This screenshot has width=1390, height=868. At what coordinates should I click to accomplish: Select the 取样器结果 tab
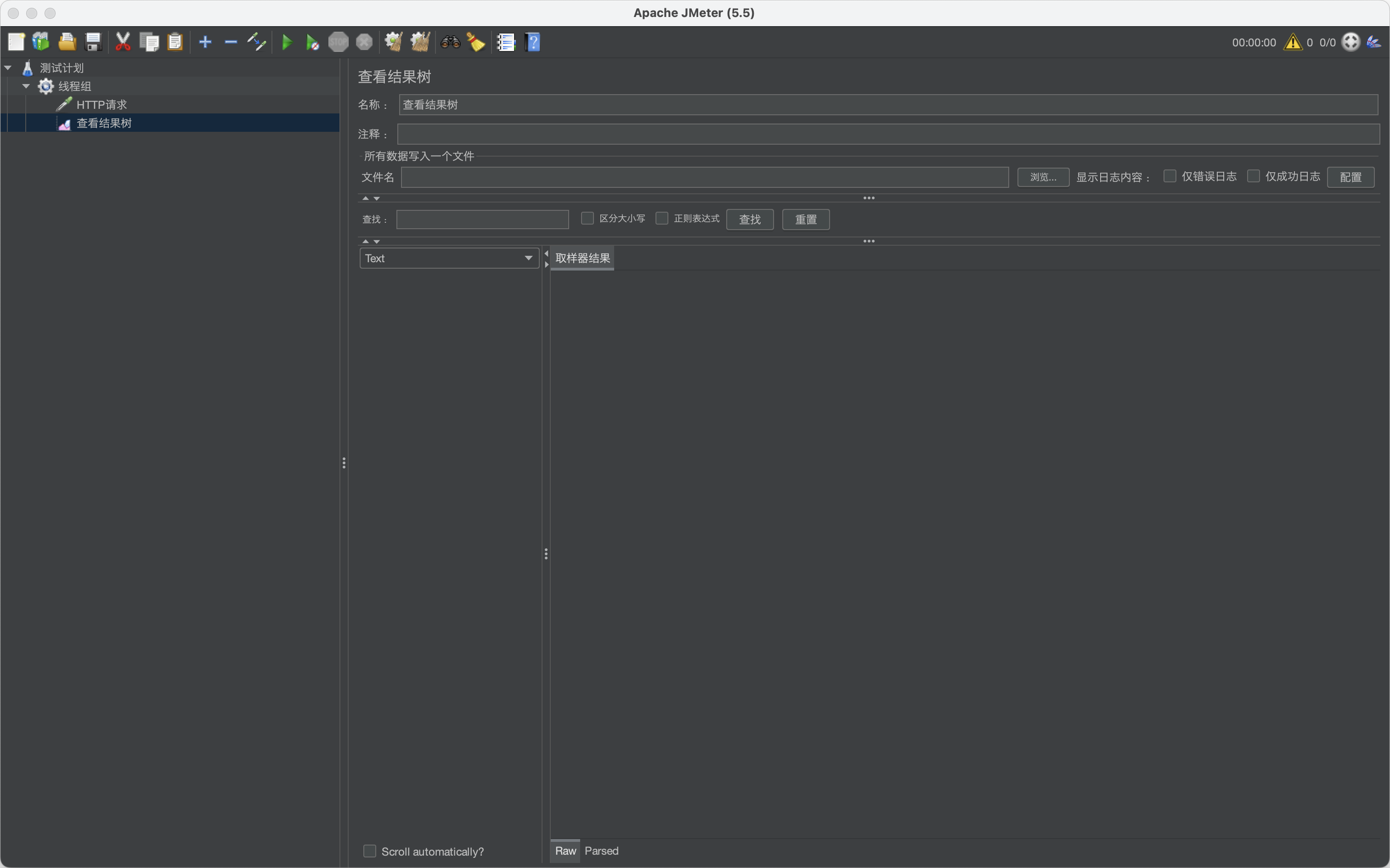click(x=582, y=258)
